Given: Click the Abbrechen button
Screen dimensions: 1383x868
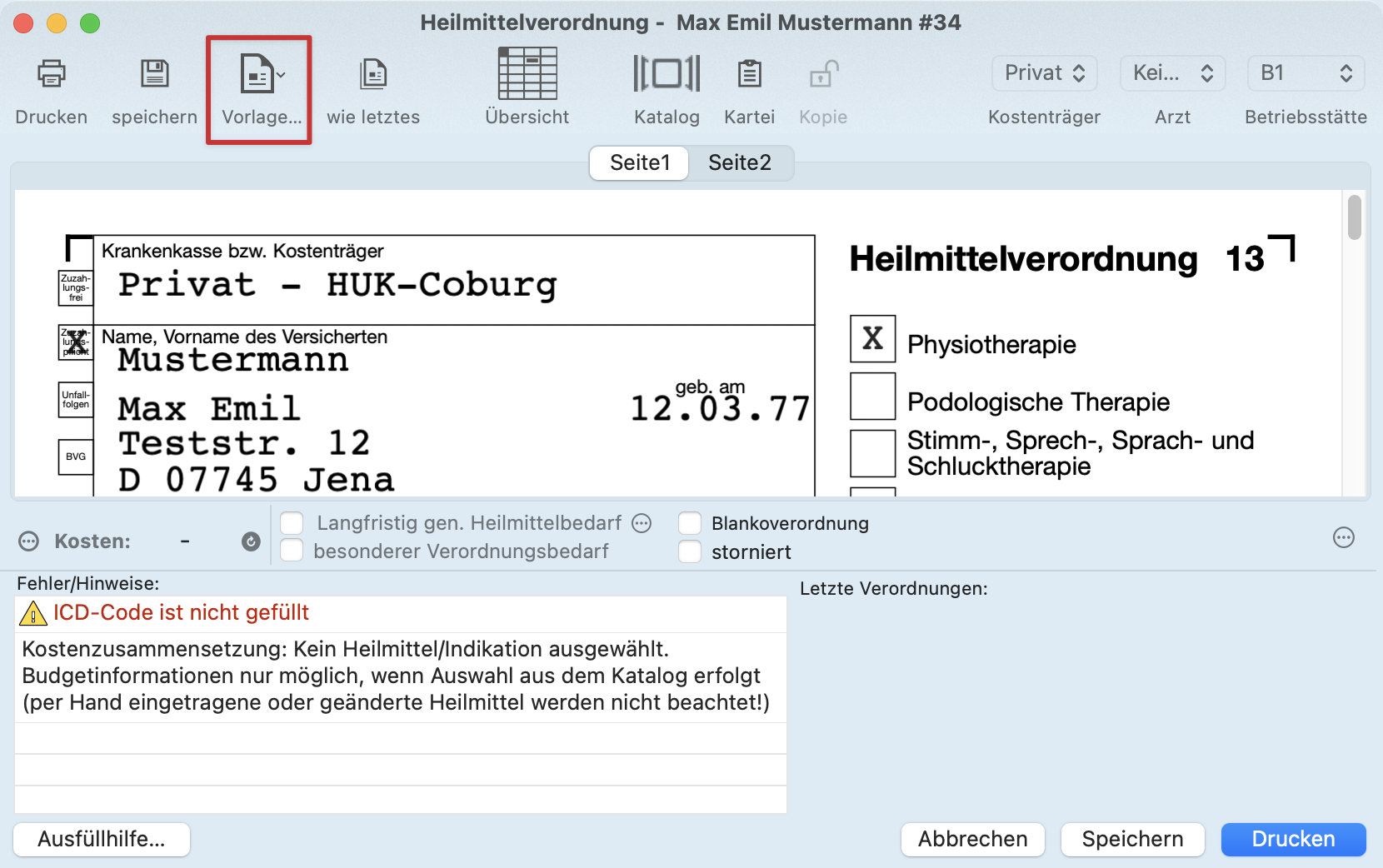Looking at the screenshot, I should click(973, 839).
